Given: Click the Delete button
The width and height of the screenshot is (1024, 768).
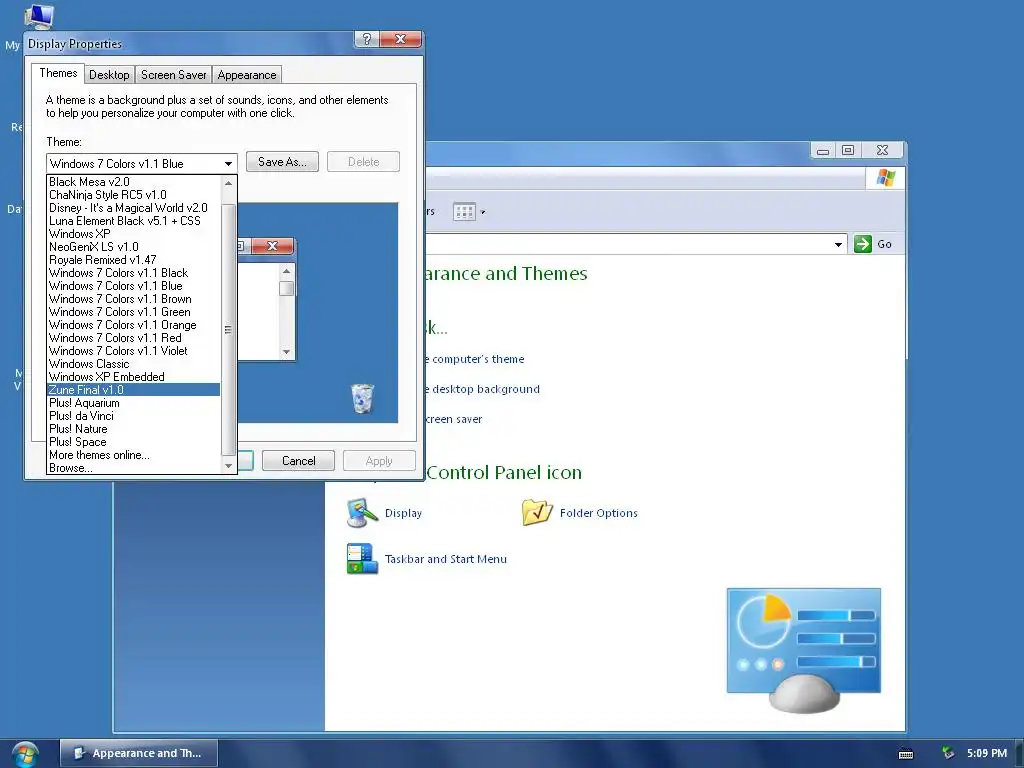Looking at the screenshot, I should pyautogui.click(x=363, y=162).
